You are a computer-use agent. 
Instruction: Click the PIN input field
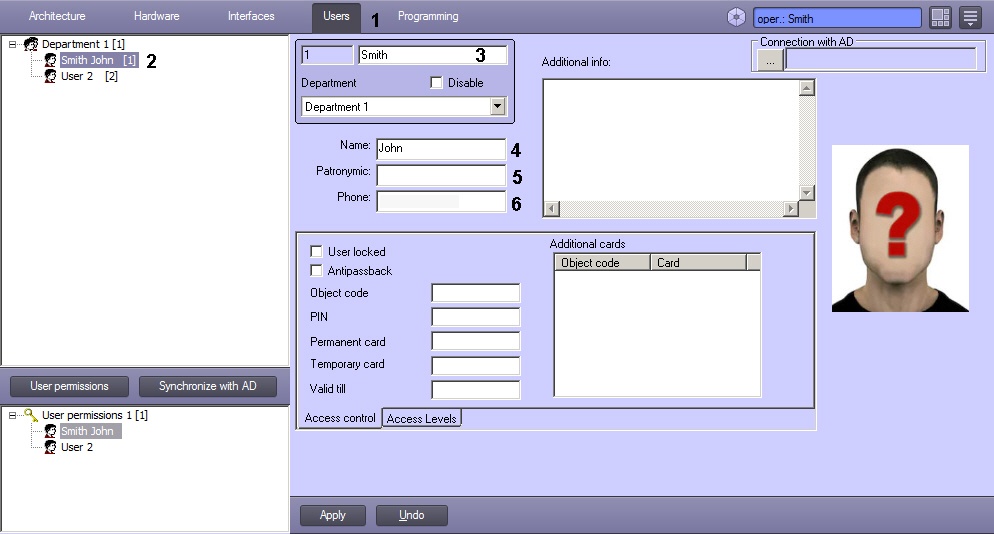point(475,316)
